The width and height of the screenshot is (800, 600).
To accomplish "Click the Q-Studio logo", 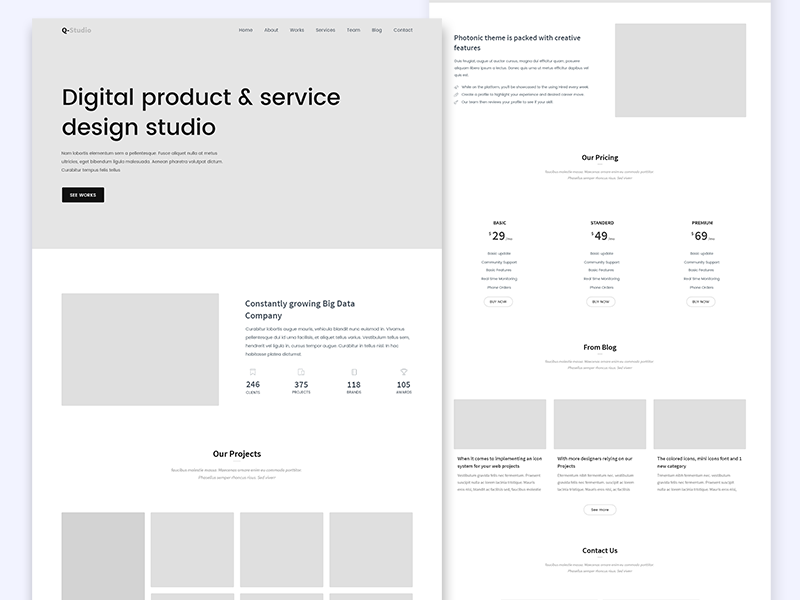I will 76,30.
